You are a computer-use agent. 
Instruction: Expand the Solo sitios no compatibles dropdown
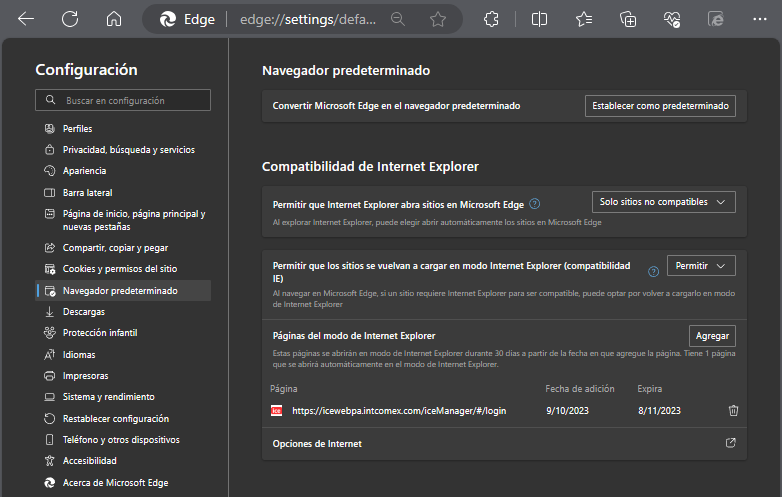pos(663,202)
